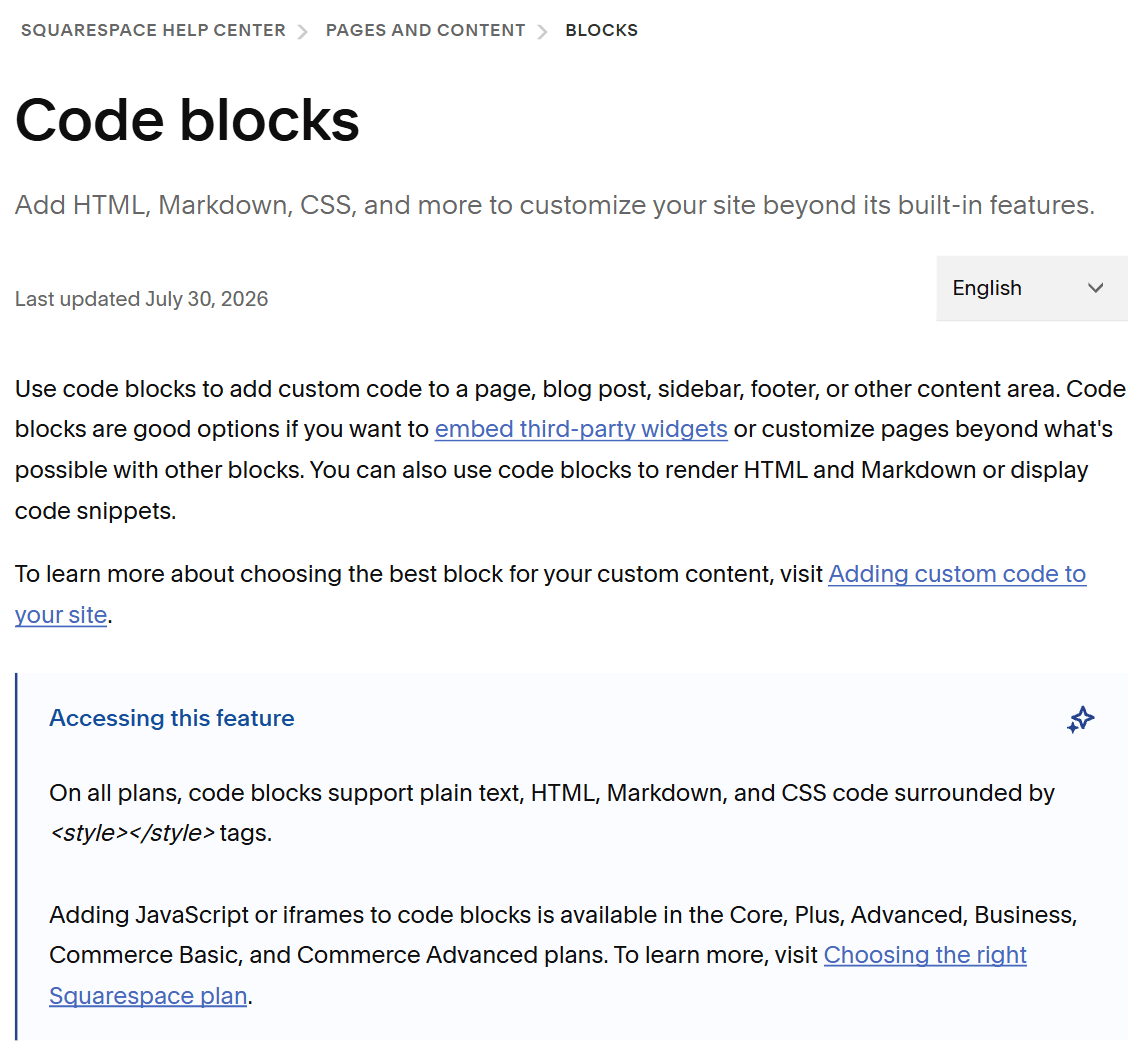The height and width of the screenshot is (1055, 1148).
Task: Go to Pages and Content breadcrumb
Action: tap(425, 30)
